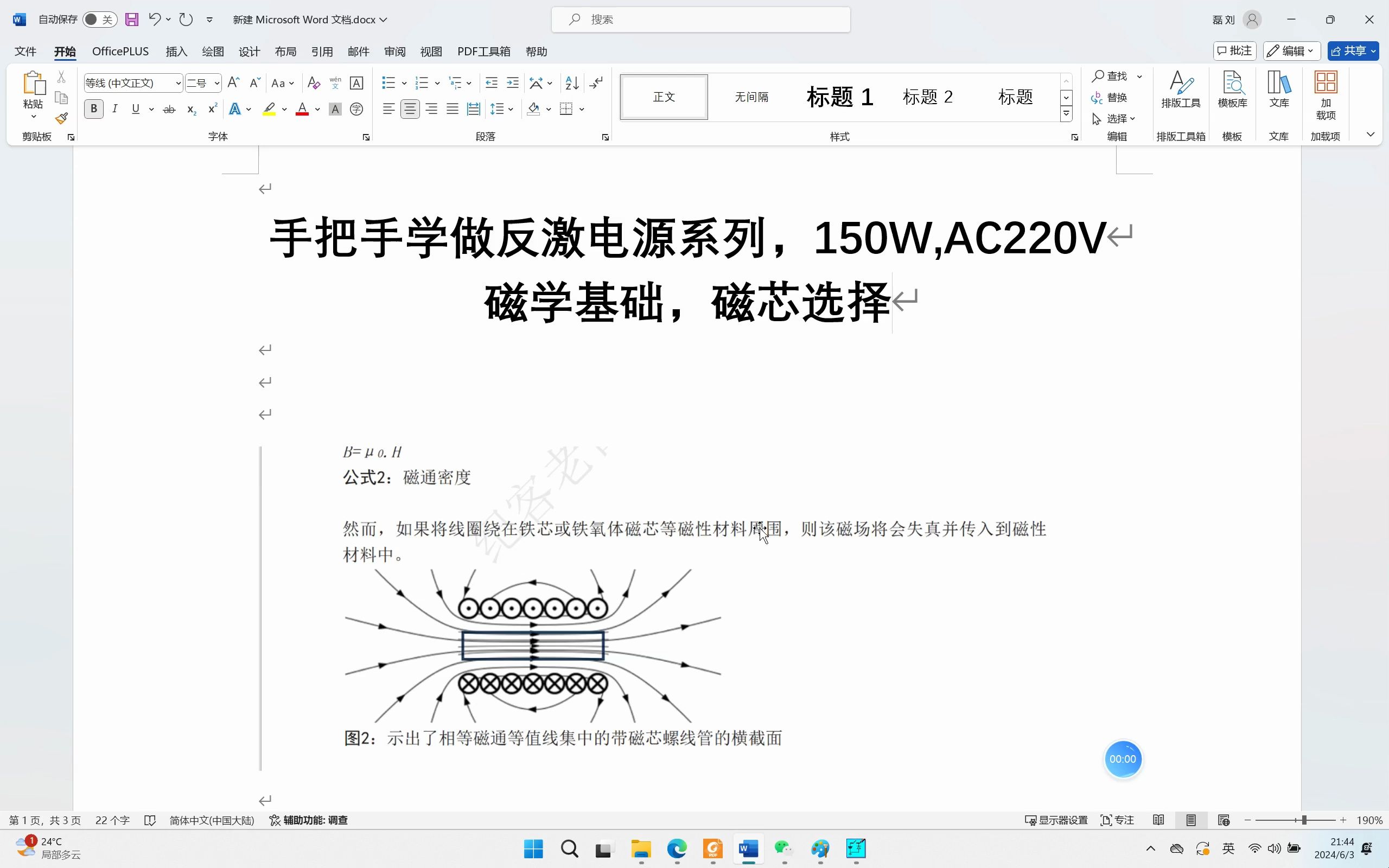Increase paragraph indent
The width and height of the screenshot is (1389, 868).
click(x=513, y=82)
